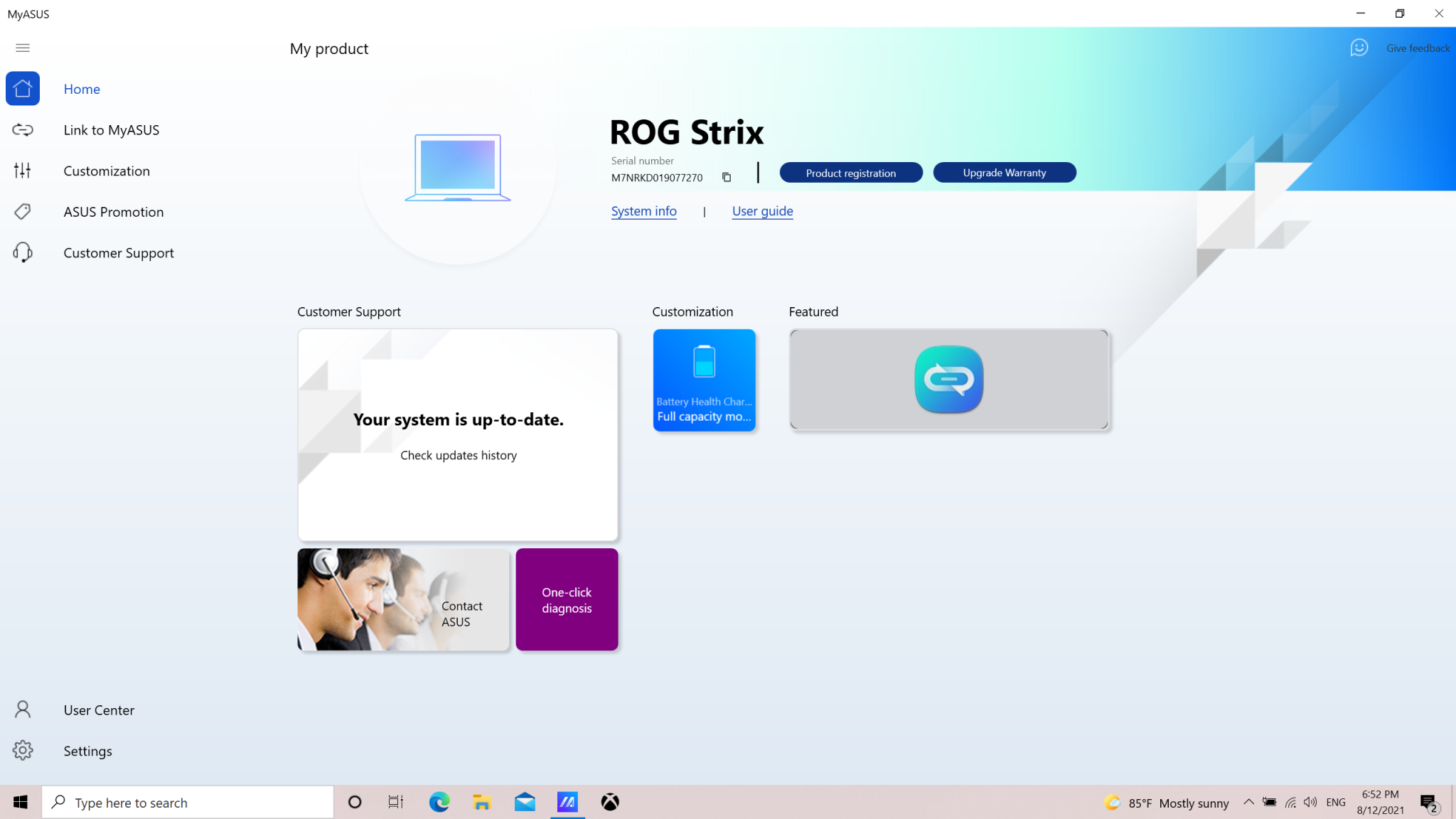Click the Link to MyASUS chain icon

pyautogui.click(x=23, y=130)
